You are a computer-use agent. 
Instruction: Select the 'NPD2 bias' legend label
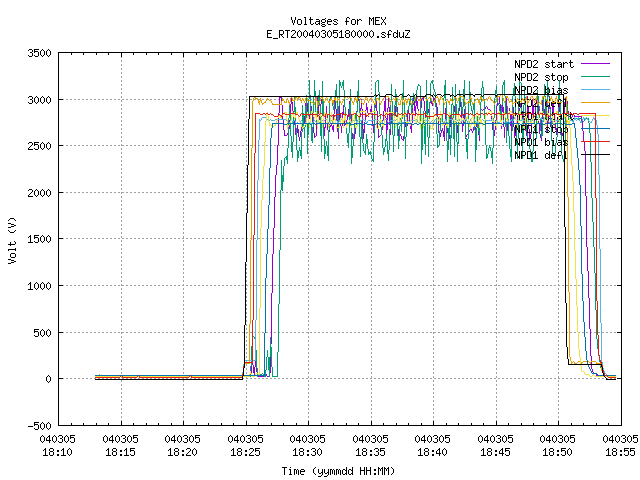[x=541, y=90]
